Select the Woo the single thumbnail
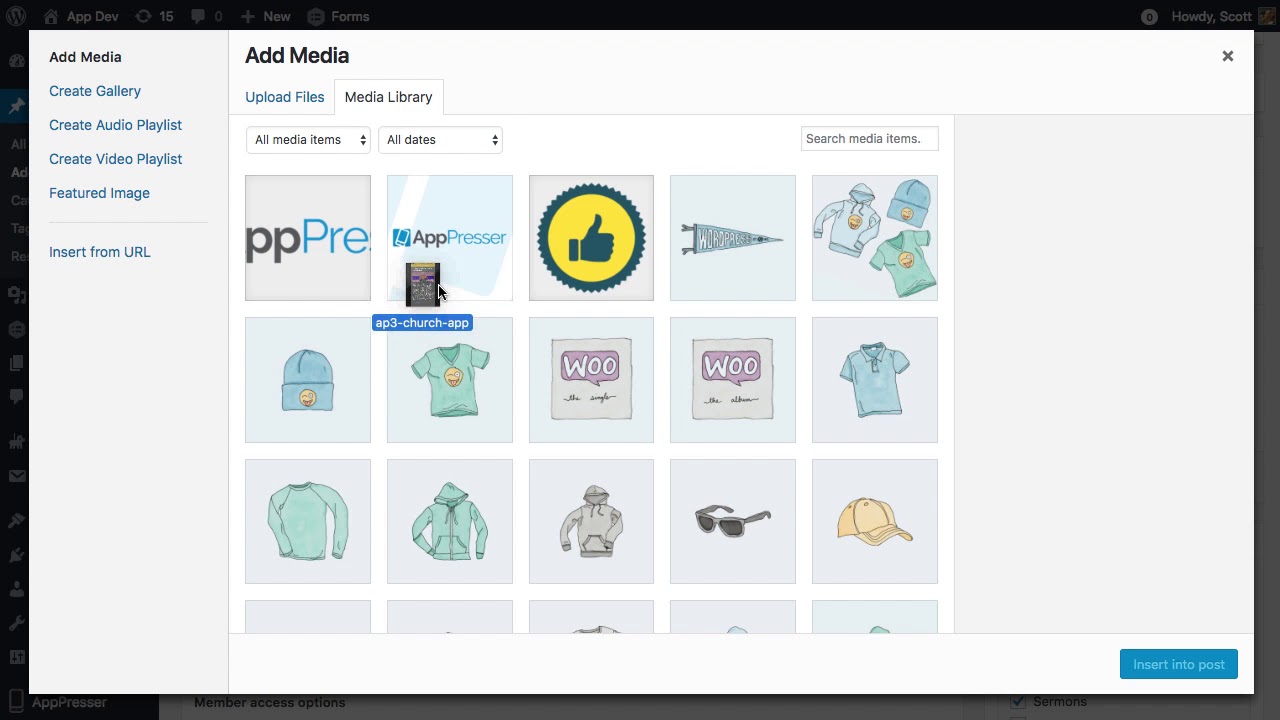Image resolution: width=1280 pixels, height=720 pixels. click(x=591, y=380)
